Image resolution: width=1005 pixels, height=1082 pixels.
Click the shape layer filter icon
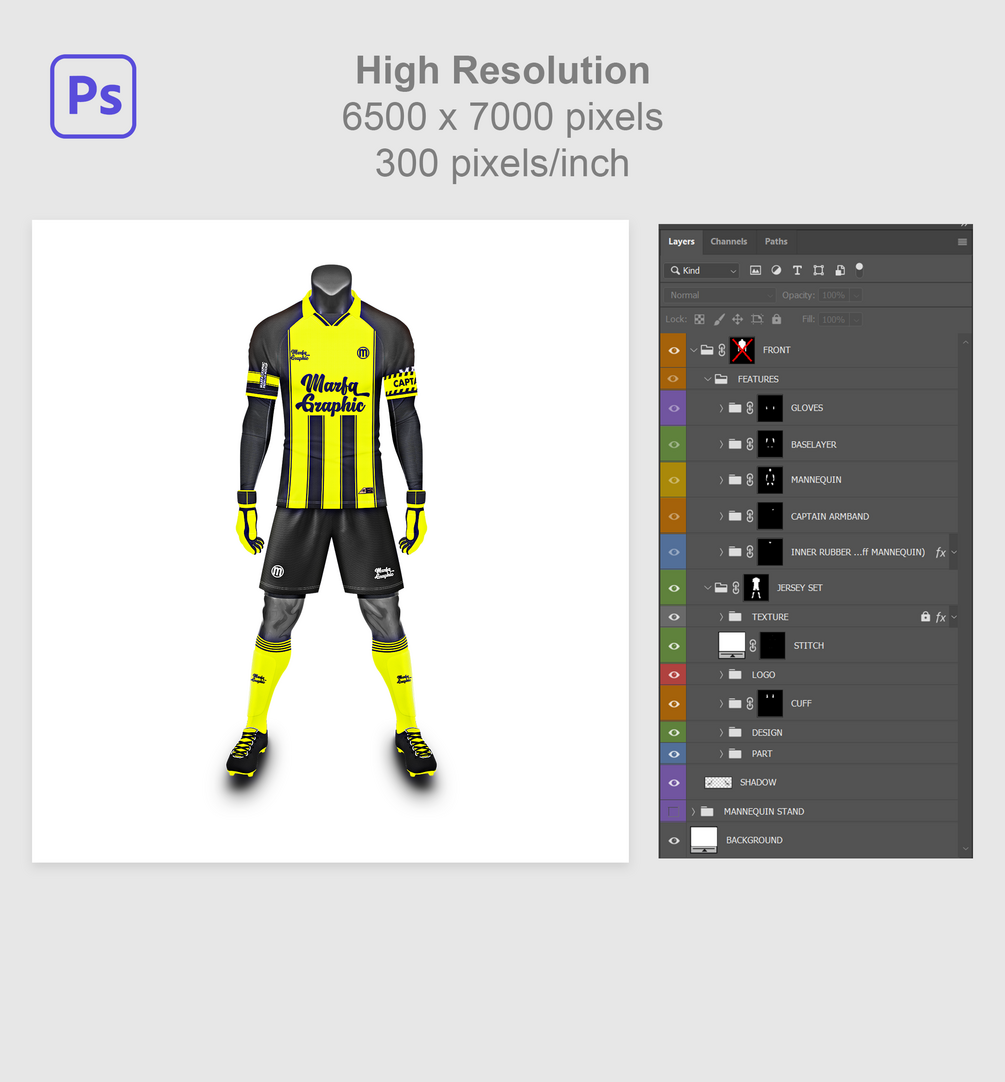tap(819, 270)
